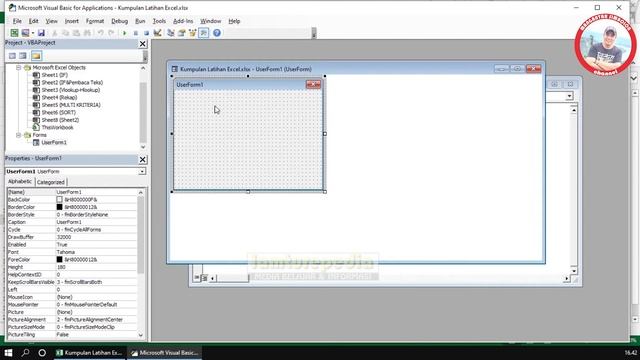Open the File menu
The image size is (640, 360).
(17, 21)
